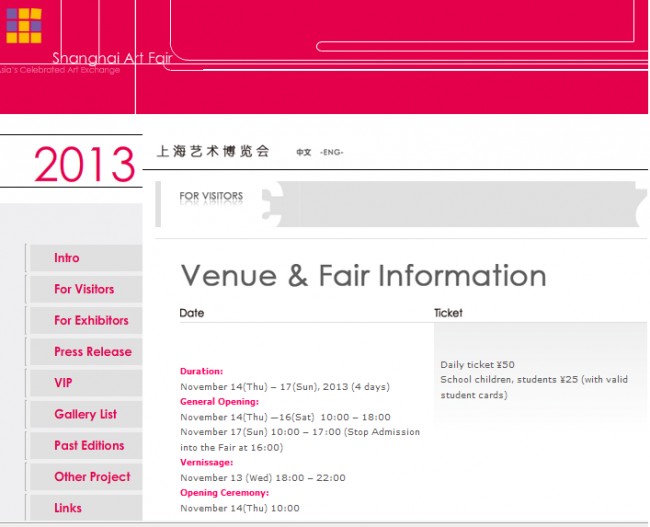Click the text 'November 13 (Wed) 18:00 – 22:00'
The image size is (650, 527).
263,478
